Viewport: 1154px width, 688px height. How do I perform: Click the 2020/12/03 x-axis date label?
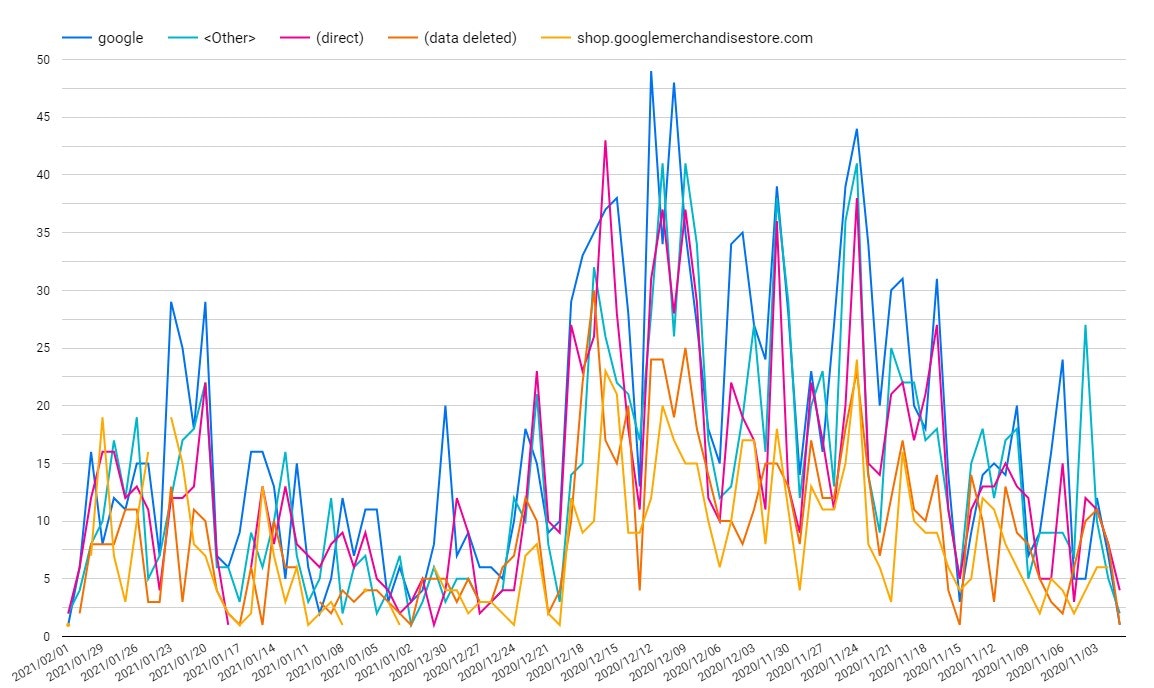point(727,662)
